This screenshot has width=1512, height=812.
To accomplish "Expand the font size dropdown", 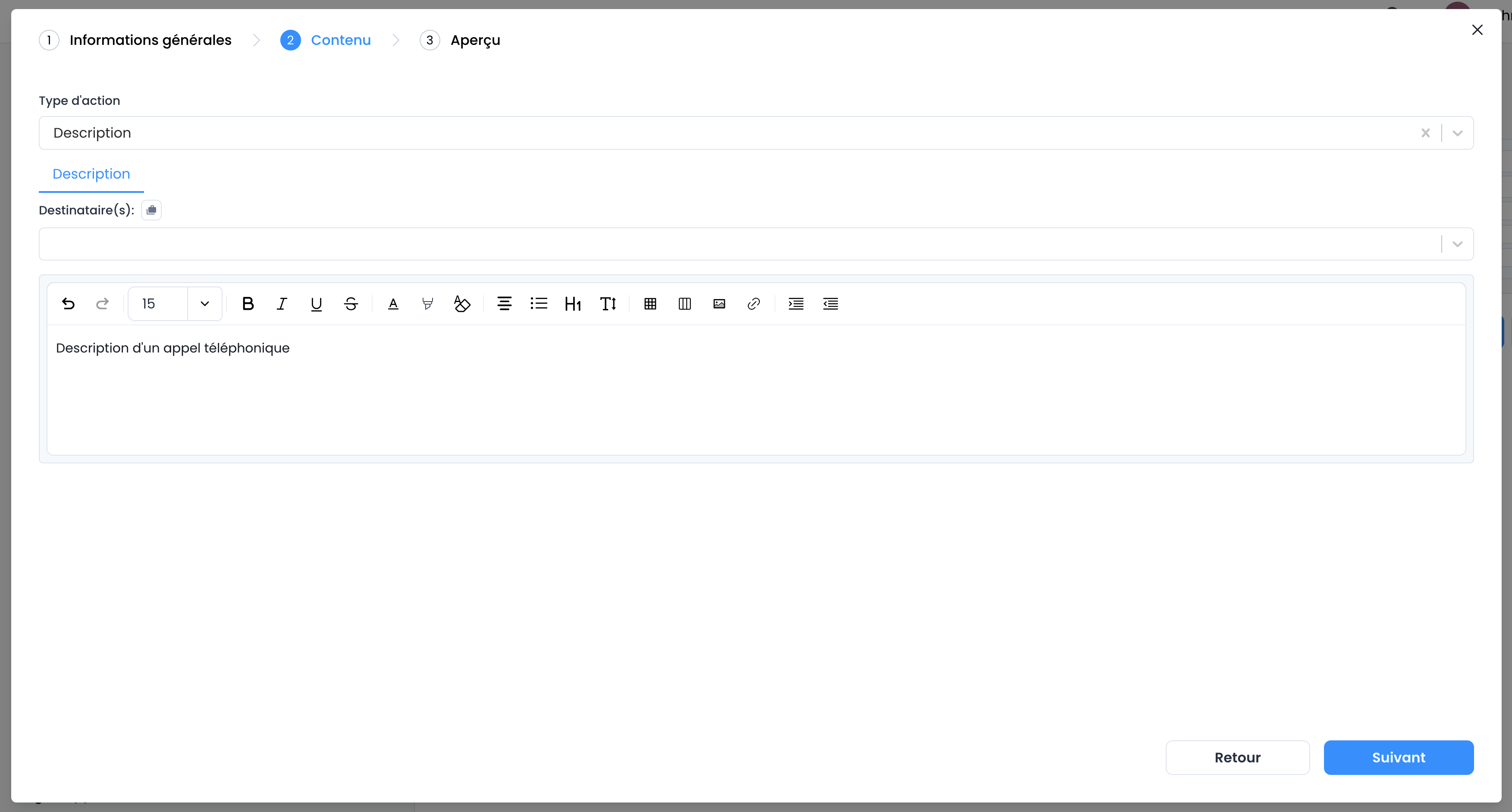I will (x=204, y=304).
